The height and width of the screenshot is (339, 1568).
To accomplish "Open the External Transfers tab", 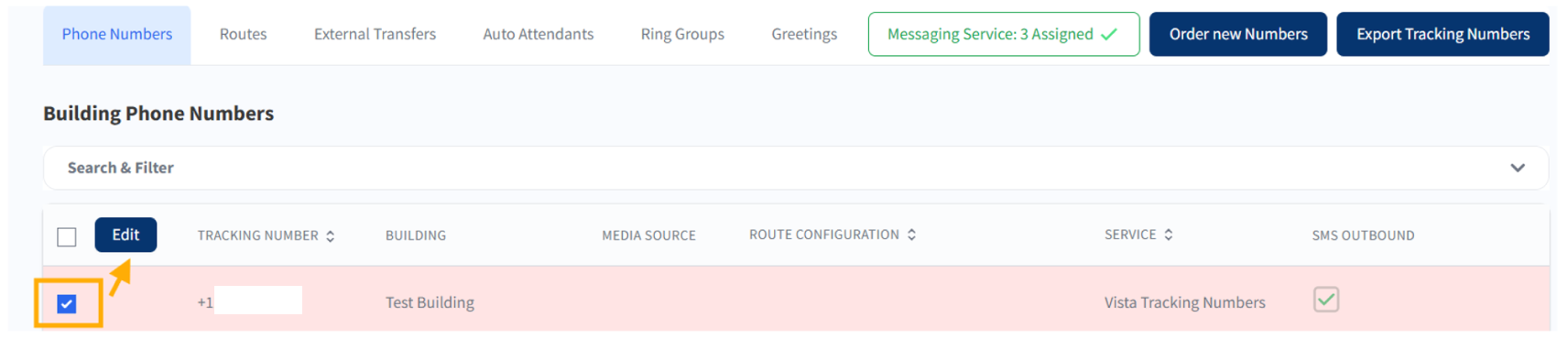I will pos(375,35).
